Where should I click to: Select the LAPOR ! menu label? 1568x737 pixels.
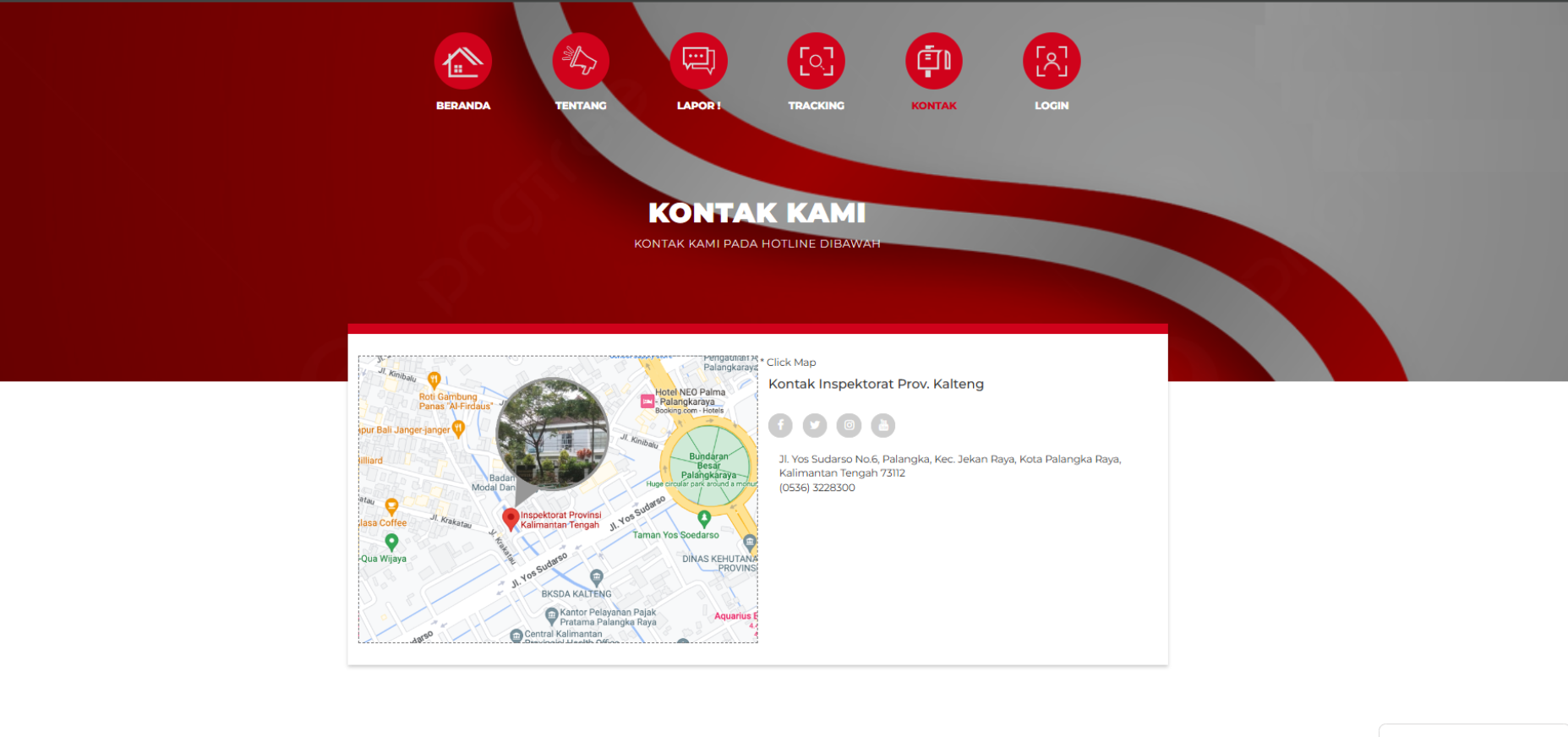tap(698, 106)
